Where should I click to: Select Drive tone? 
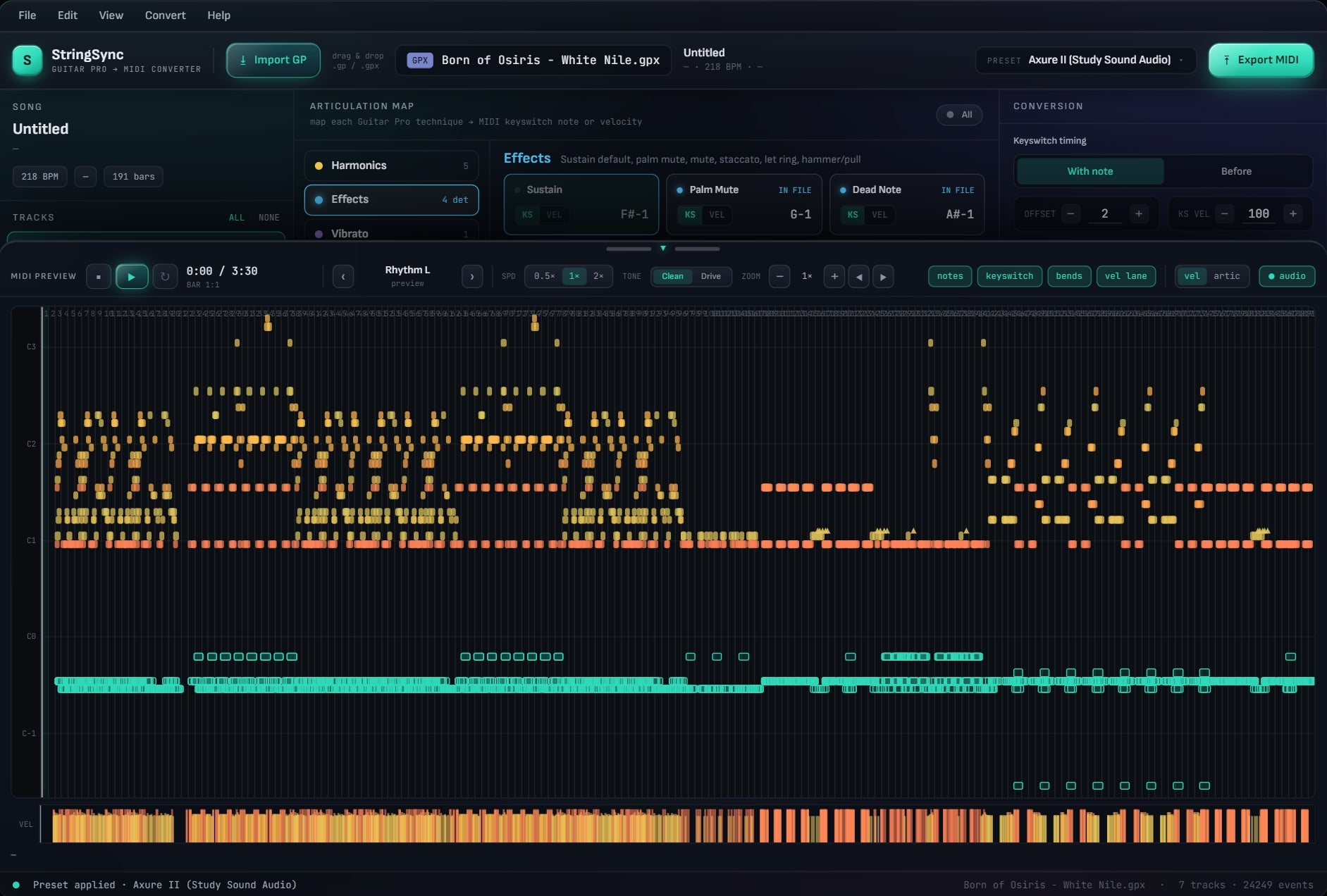(x=710, y=276)
